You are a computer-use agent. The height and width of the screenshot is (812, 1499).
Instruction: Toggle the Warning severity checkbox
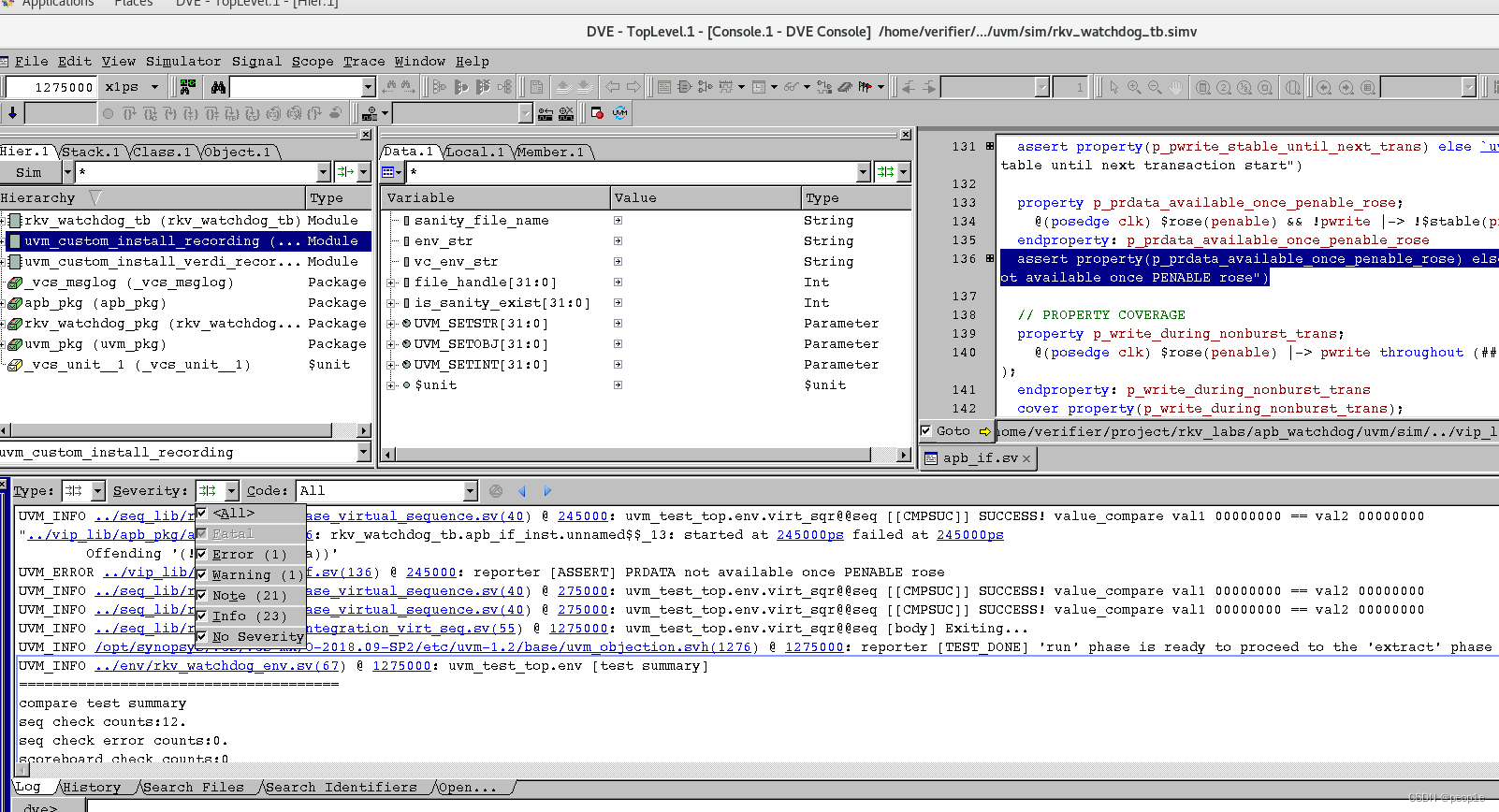(202, 574)
